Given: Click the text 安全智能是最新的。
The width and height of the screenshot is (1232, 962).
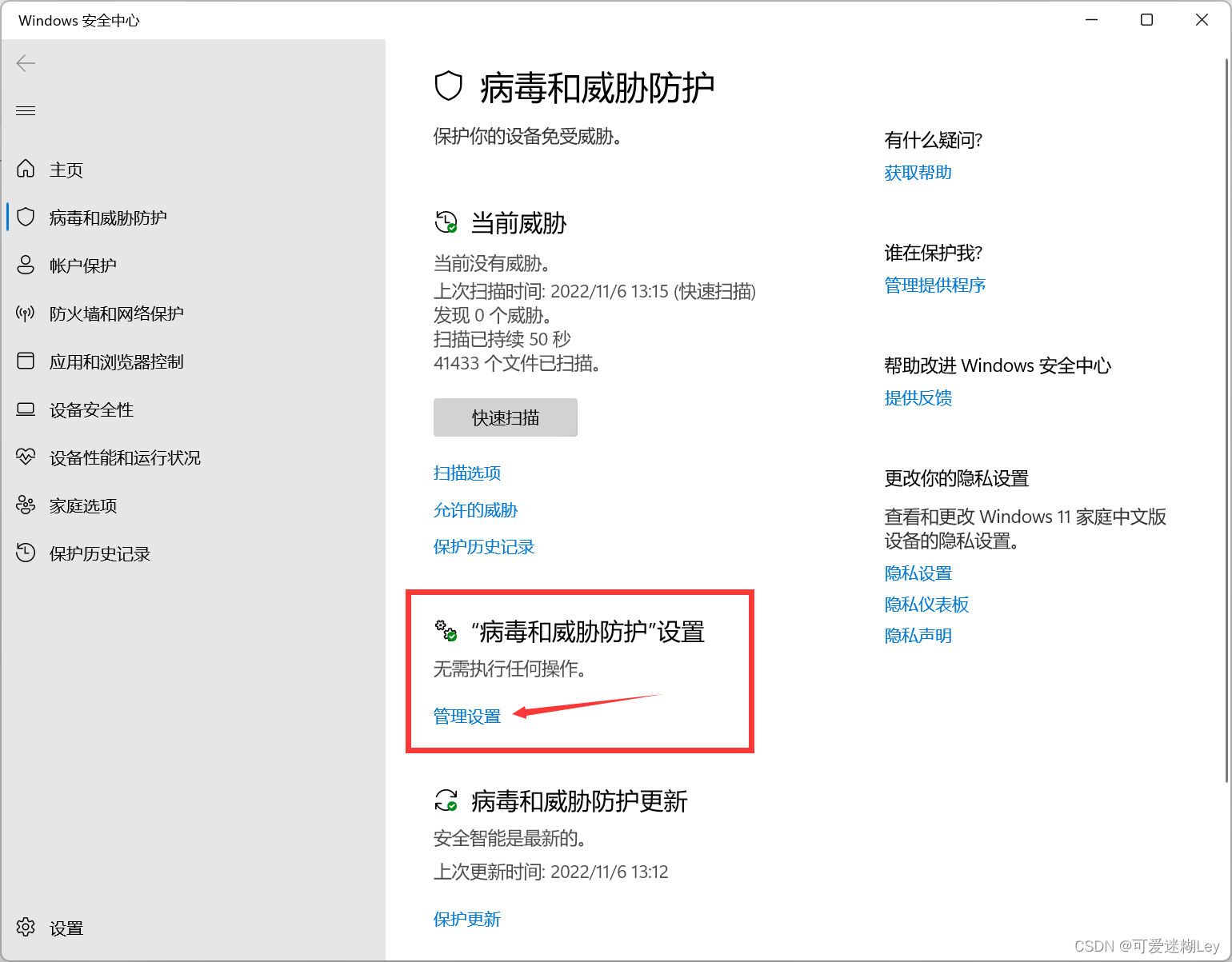Looking at the screenshot, I should pos(510,838).
